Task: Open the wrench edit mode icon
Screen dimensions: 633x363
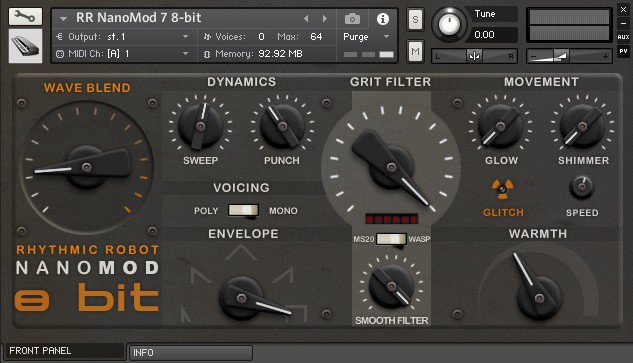Action: pos(25,16)
